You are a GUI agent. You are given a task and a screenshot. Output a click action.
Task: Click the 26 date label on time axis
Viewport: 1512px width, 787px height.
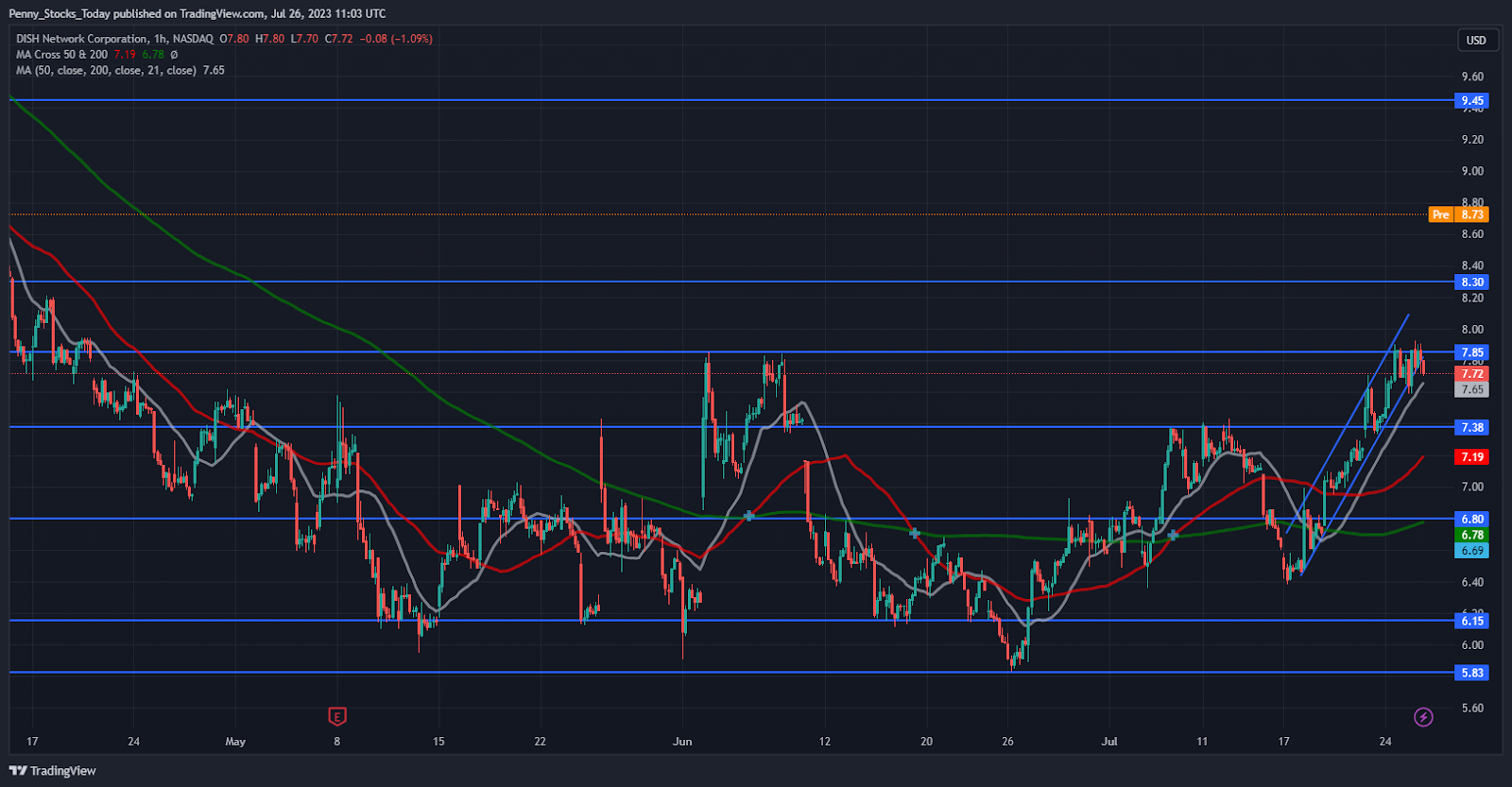(x=1007, y=742)
